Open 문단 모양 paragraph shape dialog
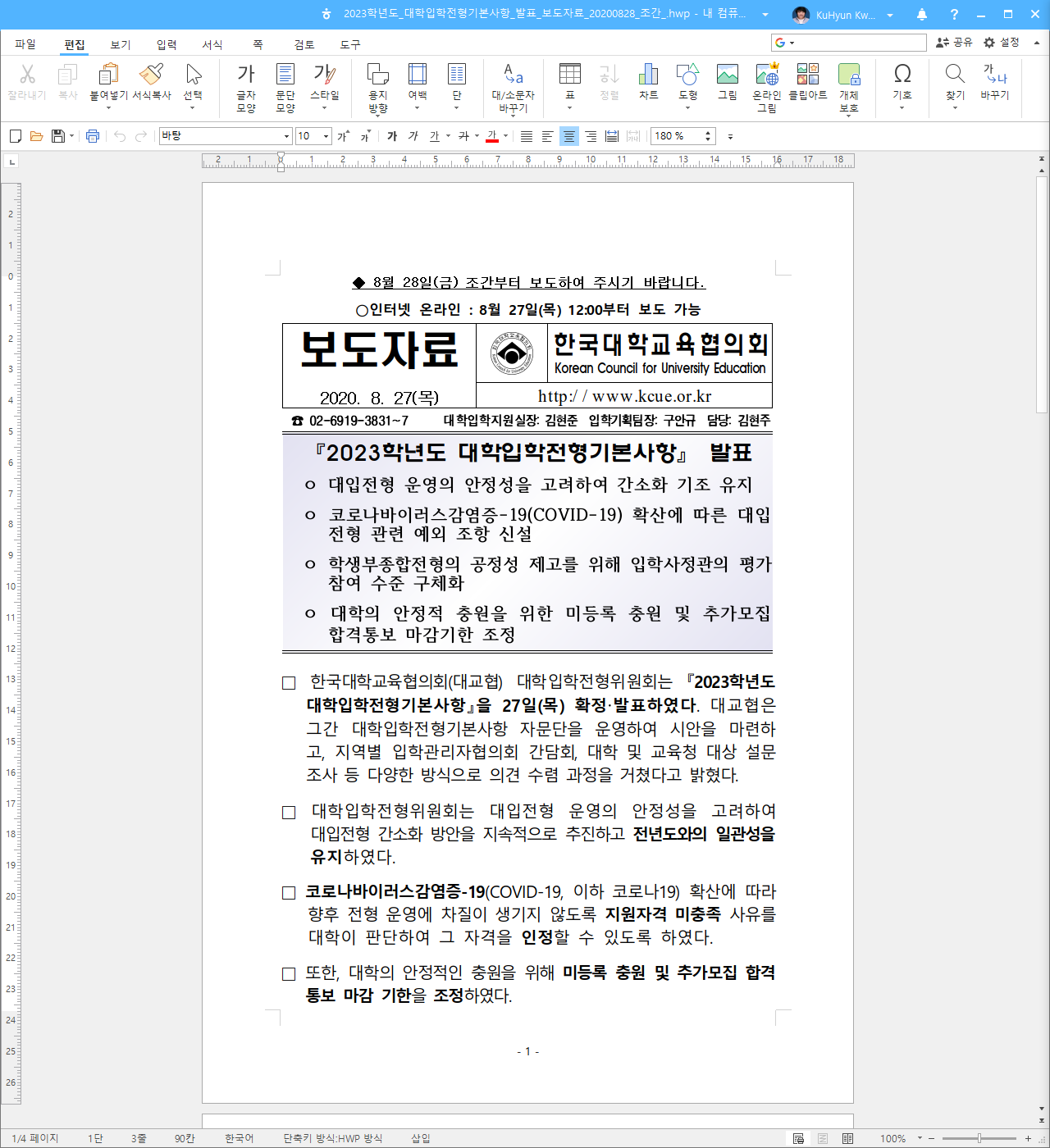 click(285, 88)
